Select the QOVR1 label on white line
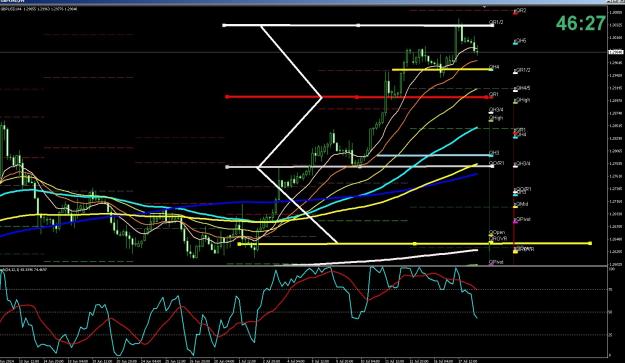The height and width of the screenshot is (363, 625). (x=497, y=163)
